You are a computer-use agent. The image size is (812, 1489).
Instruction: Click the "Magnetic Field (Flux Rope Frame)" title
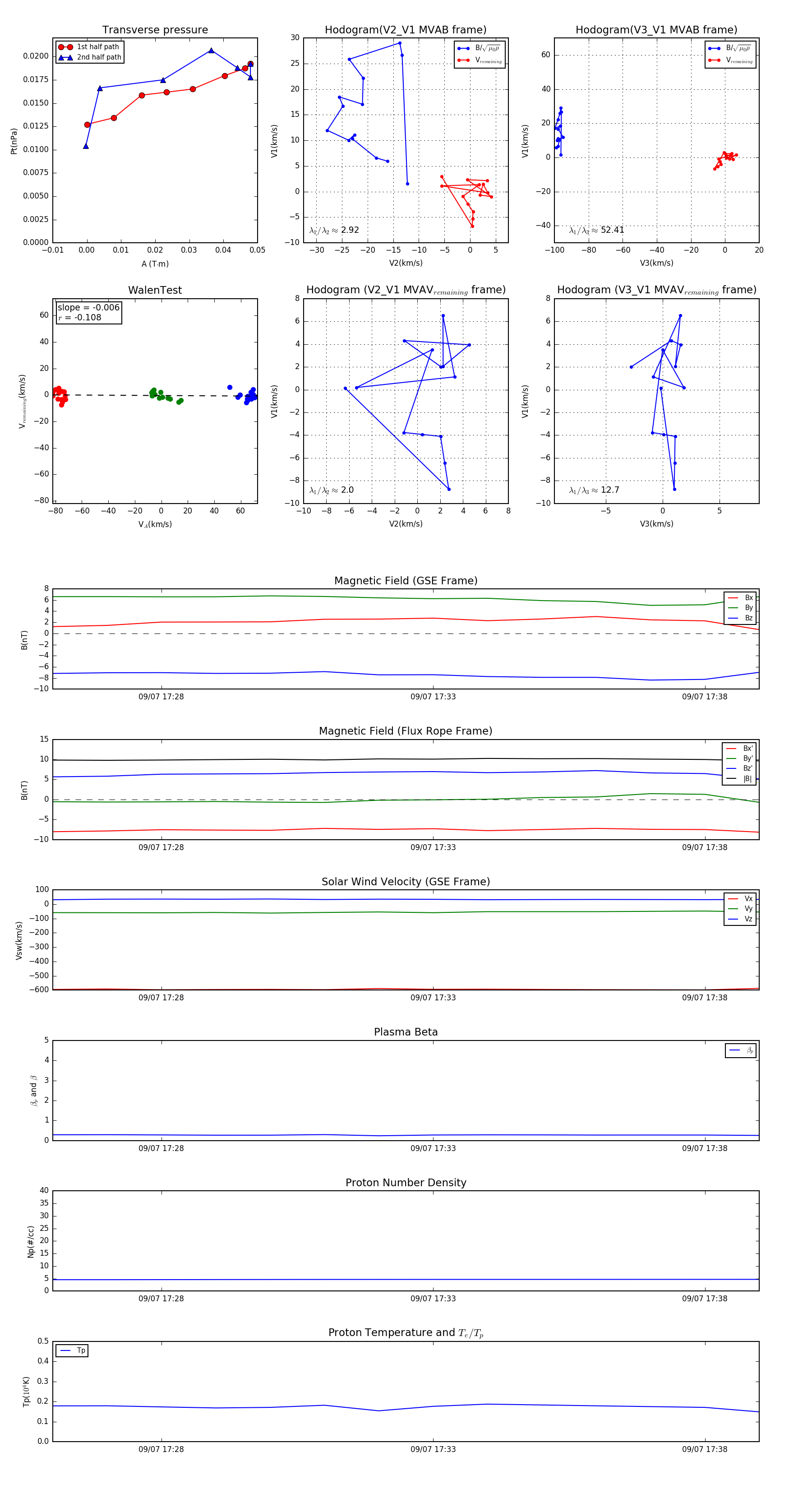(x=406, y=731)
